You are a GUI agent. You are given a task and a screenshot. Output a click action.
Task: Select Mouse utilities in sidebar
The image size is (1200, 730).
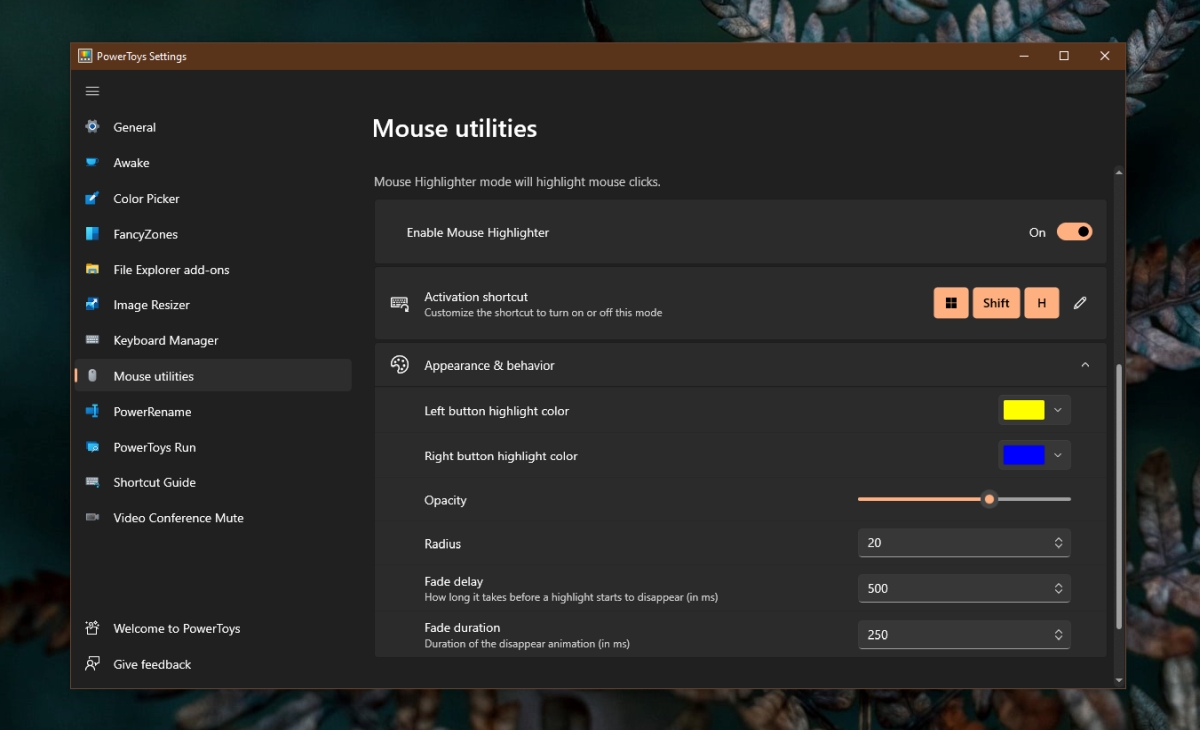(213, 376)
